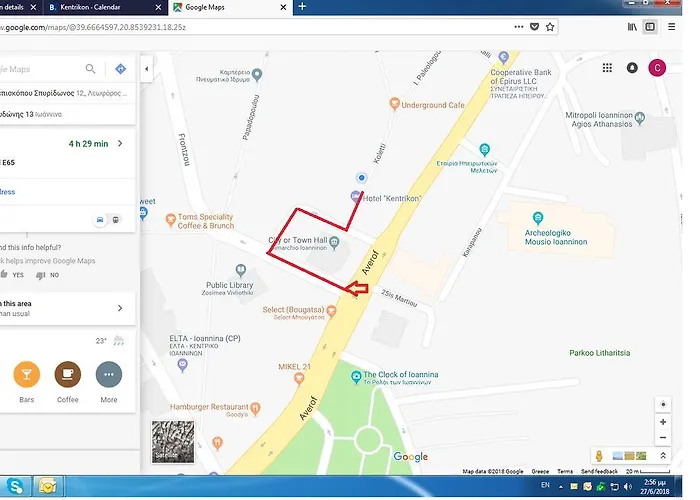The image size is (700, 500).
Task: Open a new browser tab with plus
Action: 302,7
